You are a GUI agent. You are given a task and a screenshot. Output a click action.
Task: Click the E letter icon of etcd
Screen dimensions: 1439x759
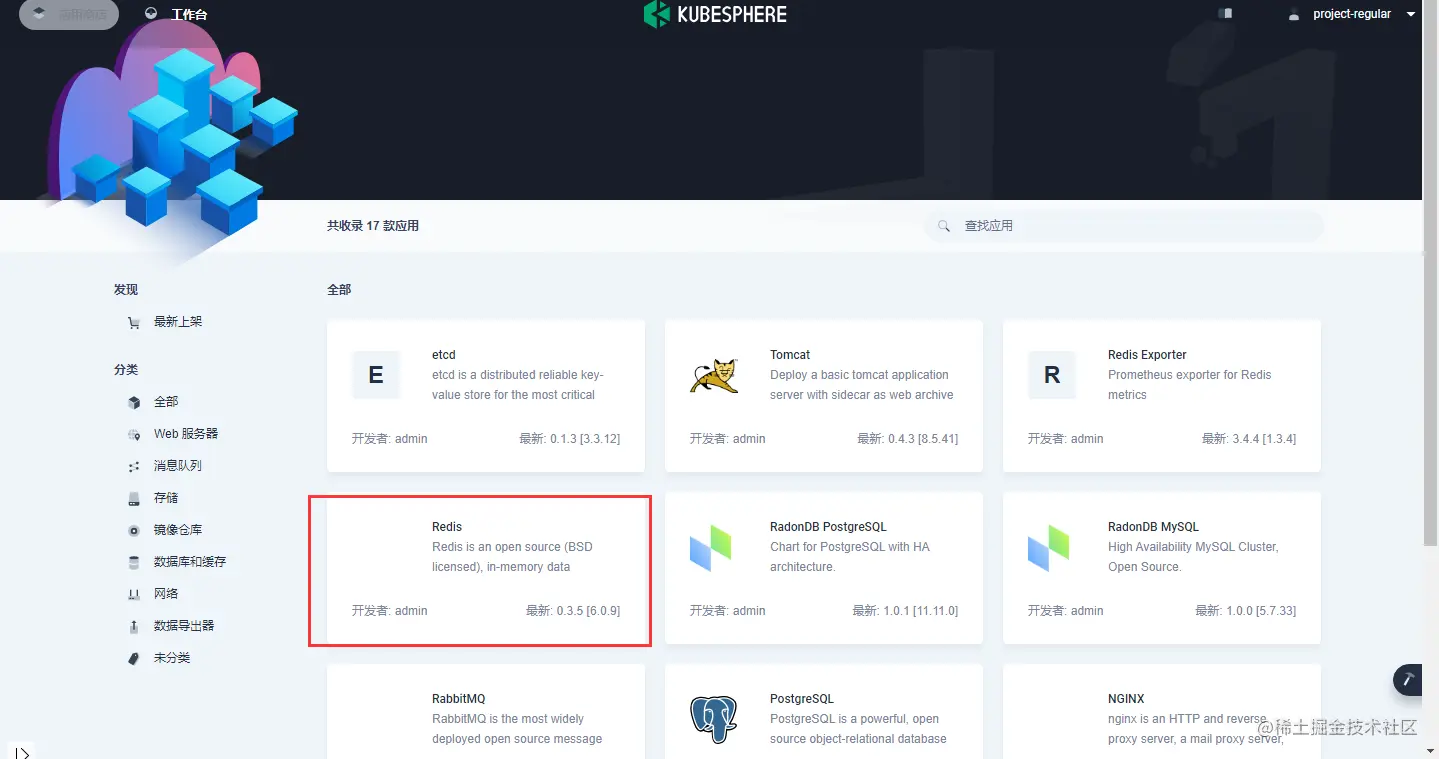(376, 375)
